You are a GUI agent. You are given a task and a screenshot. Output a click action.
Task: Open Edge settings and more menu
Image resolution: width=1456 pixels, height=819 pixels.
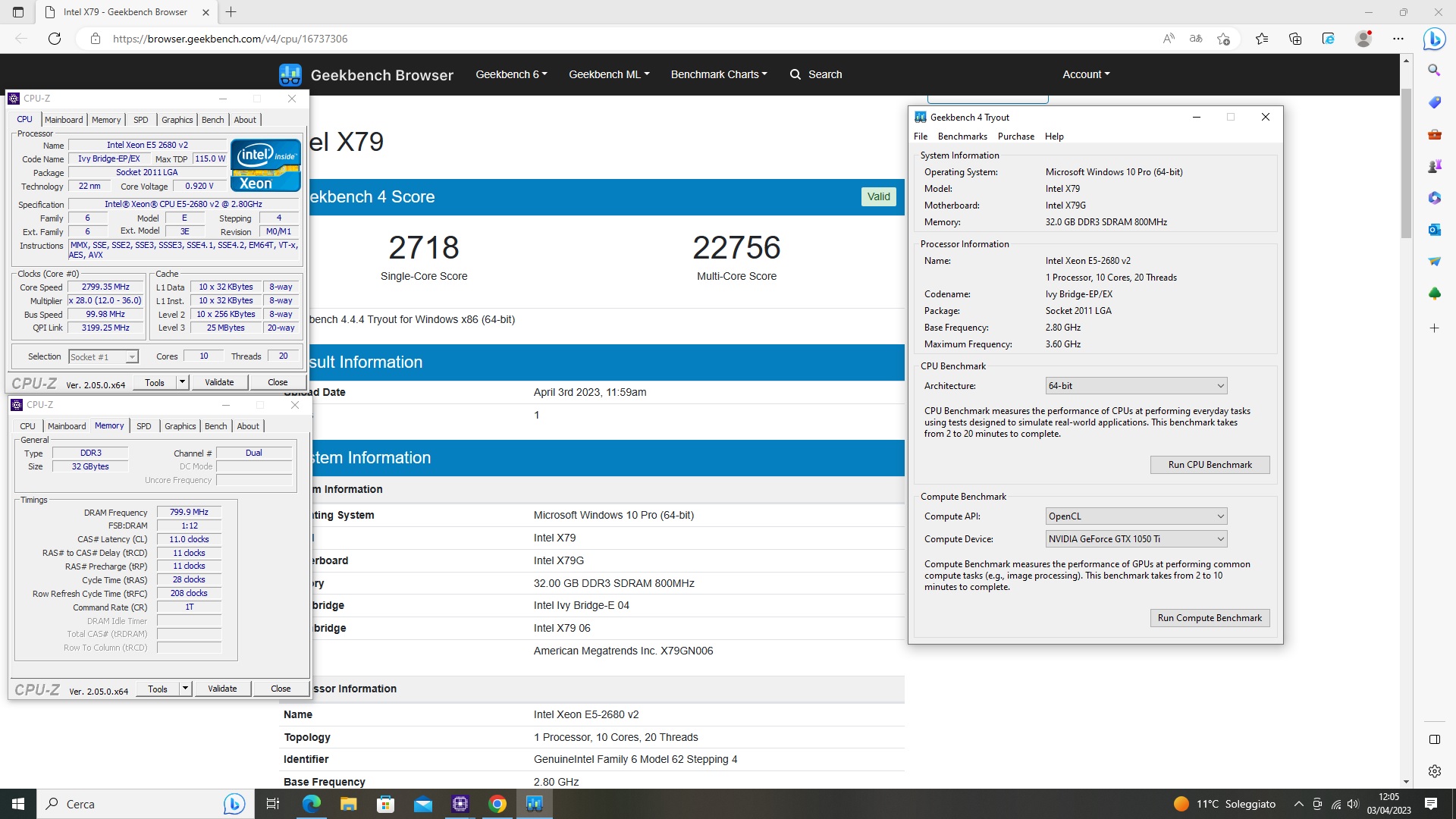[1398, 39]
